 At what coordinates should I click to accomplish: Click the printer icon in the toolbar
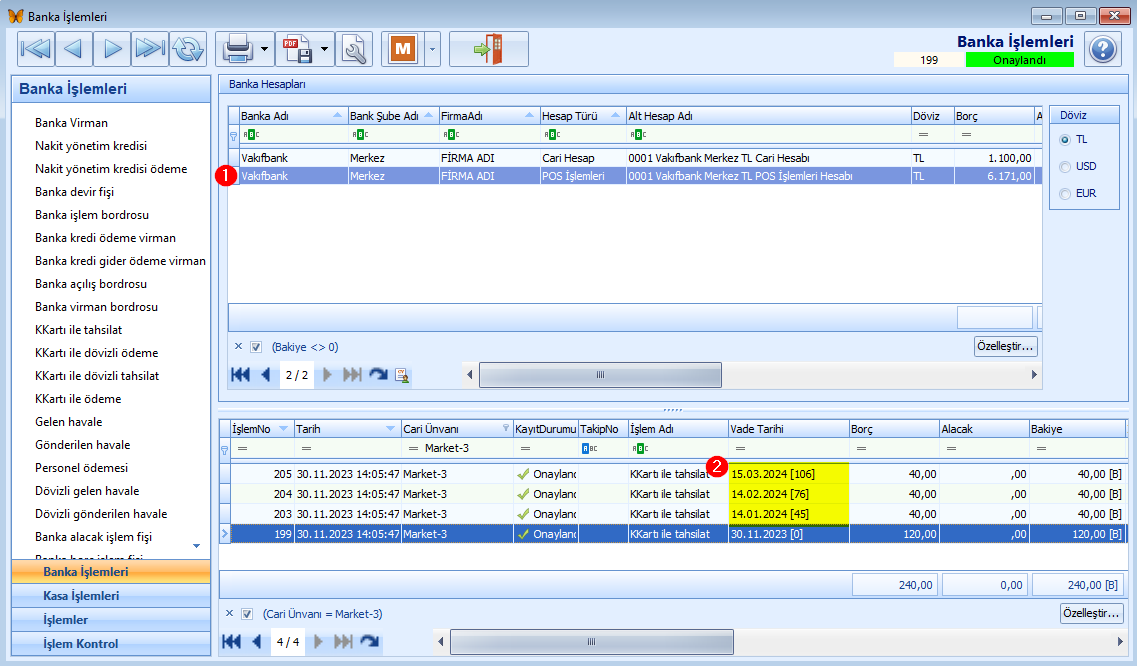(x=237, y=49)
